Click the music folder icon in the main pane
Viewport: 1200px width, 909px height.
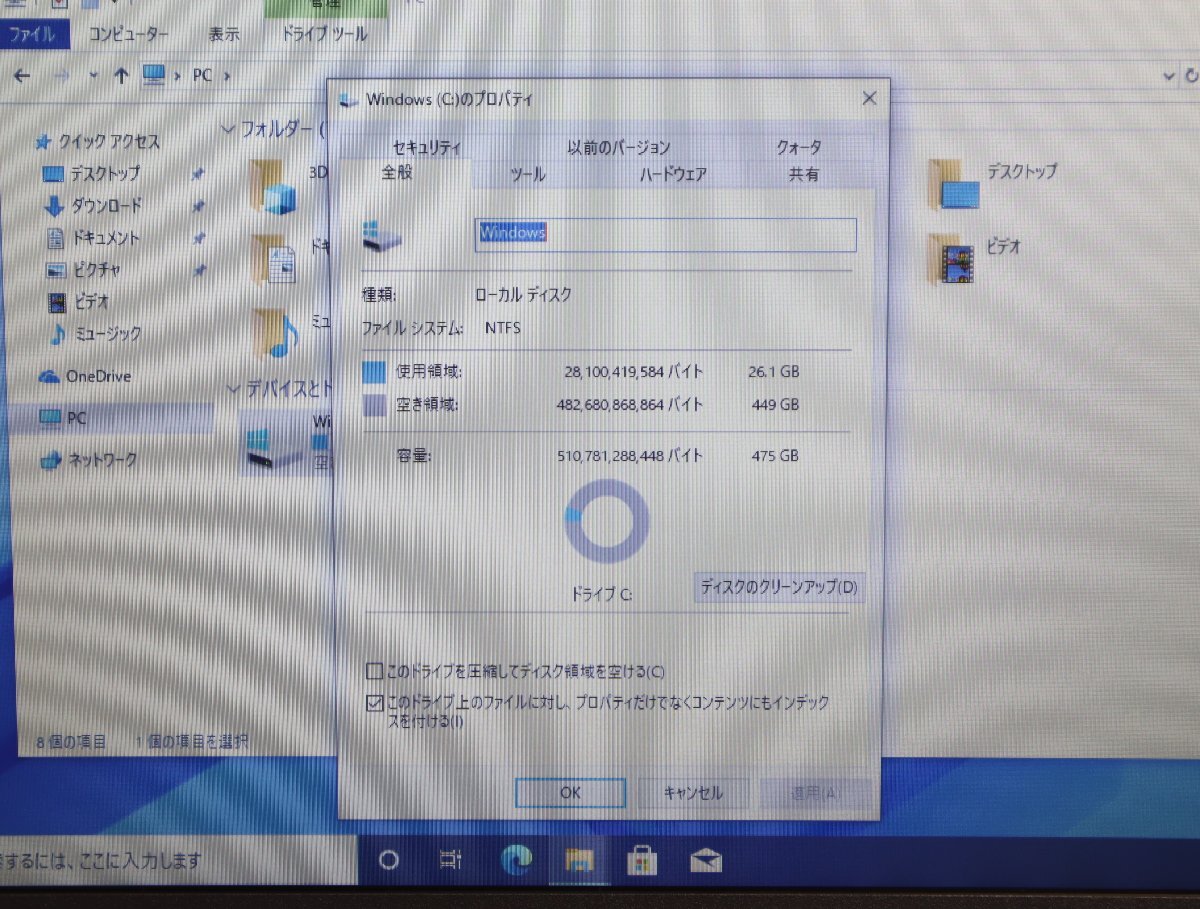275,333
